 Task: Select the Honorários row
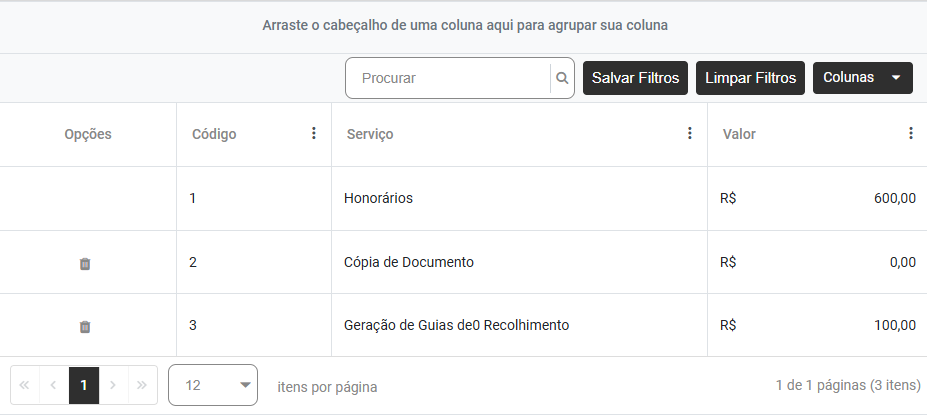(x=378, y=199)
